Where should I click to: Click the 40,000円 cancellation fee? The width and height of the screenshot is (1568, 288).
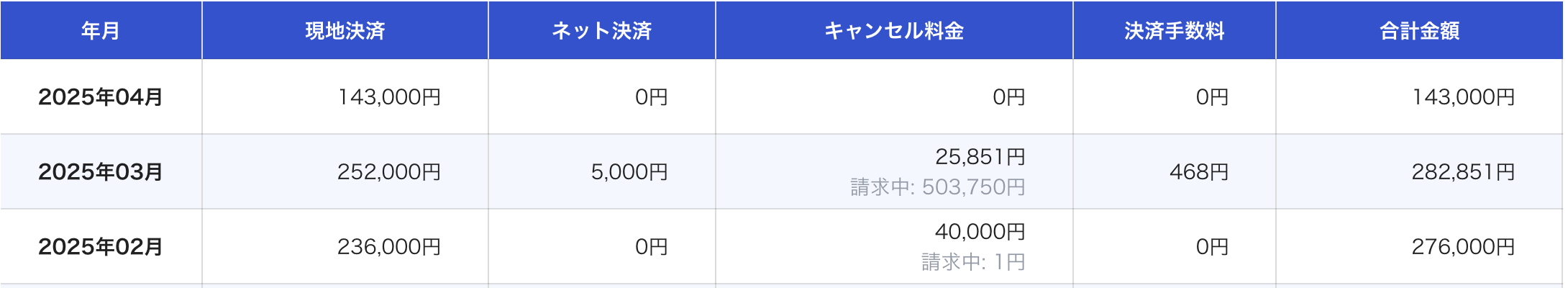click(x=980, y=232)
